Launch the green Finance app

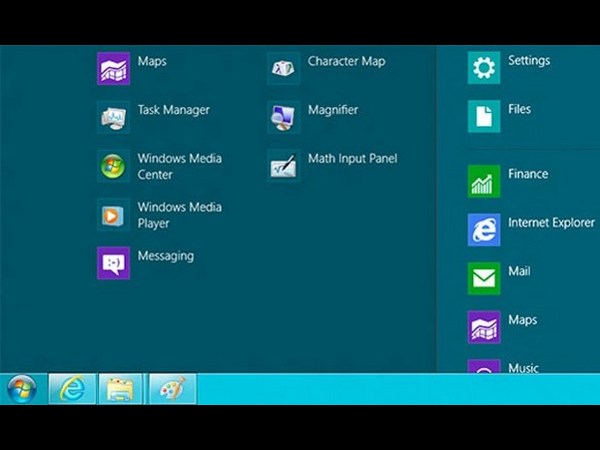pyautogui.click(x=484, y=181)
